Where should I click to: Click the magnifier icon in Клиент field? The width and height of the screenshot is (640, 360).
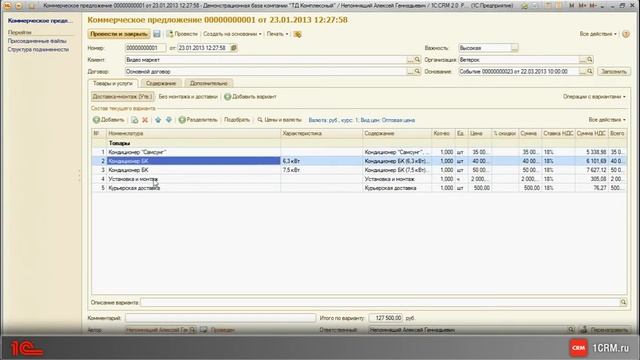[417, 60]
